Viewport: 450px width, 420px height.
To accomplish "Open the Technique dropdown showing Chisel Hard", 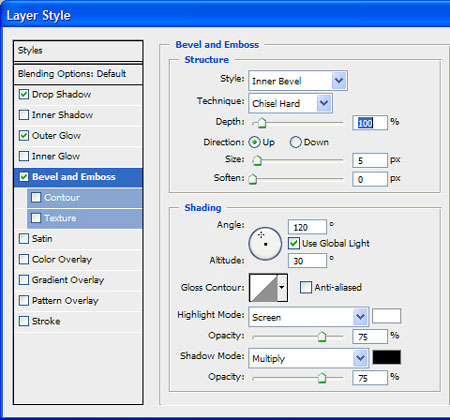I will coord(290,103).
